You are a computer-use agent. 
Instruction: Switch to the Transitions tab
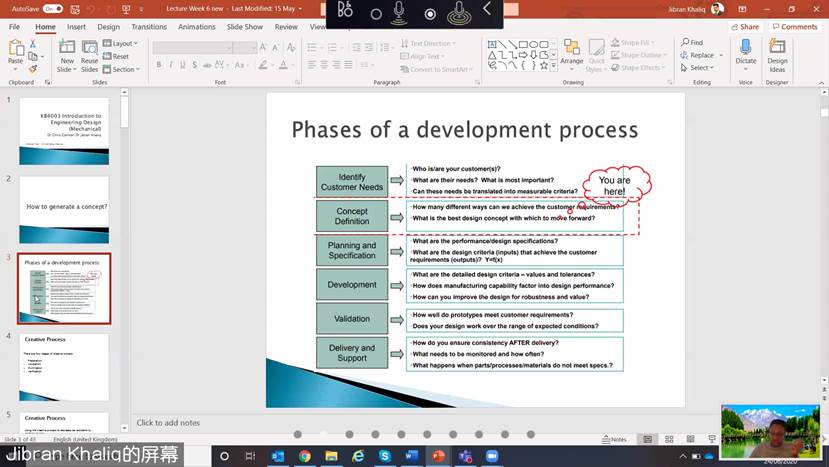149,27
